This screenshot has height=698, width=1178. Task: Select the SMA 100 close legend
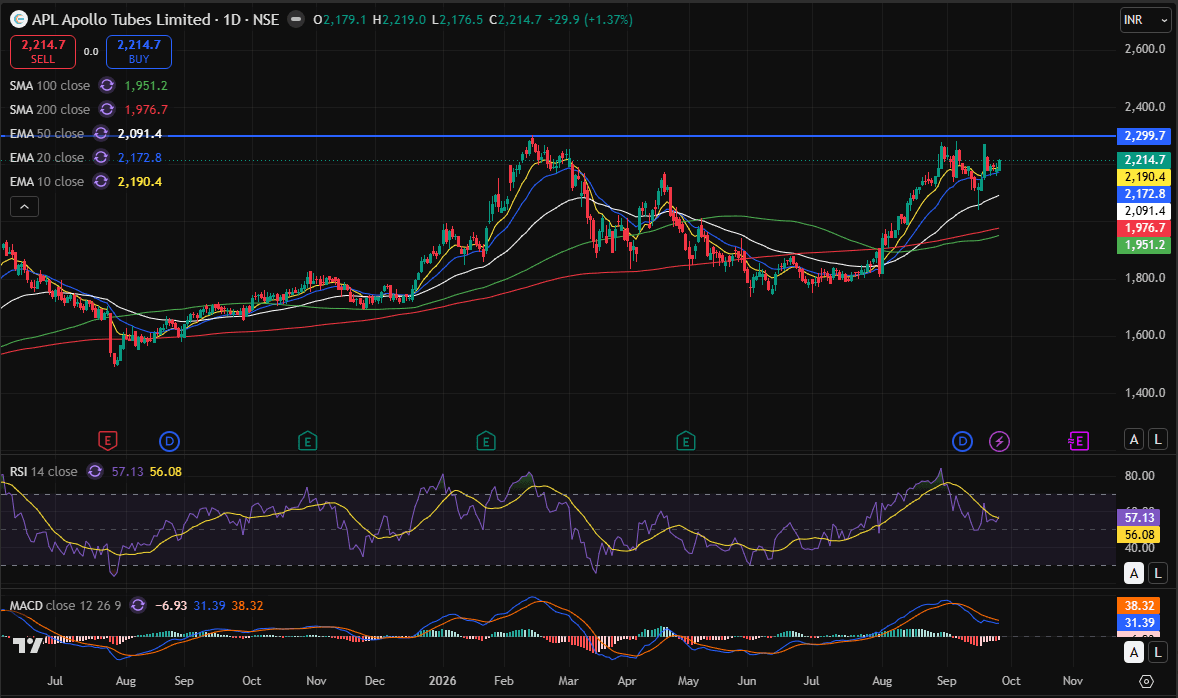tap(50, 86)
